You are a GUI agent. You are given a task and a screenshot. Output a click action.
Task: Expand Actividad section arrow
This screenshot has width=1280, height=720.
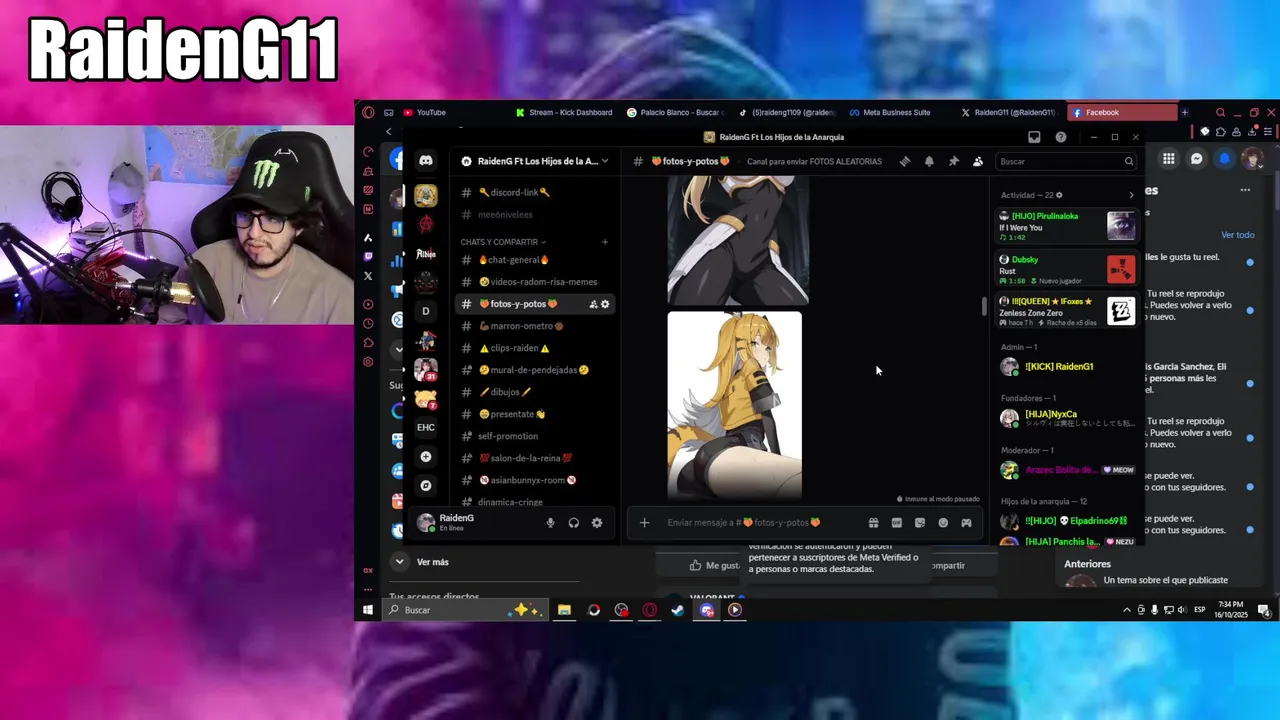[1131, 195]
